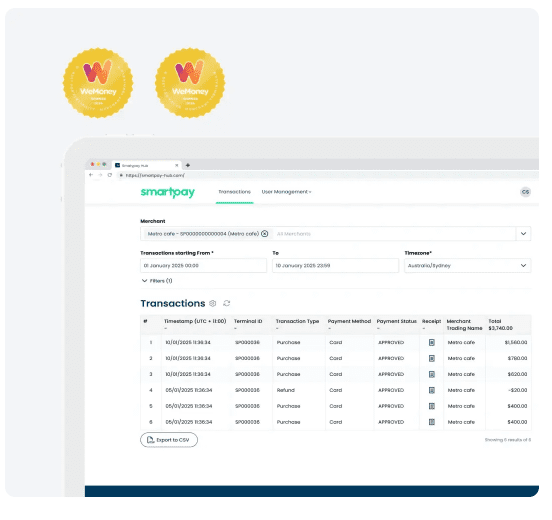Expand the Filters (1) section
This screenshot has height=520, width=552.
point(157,281)
